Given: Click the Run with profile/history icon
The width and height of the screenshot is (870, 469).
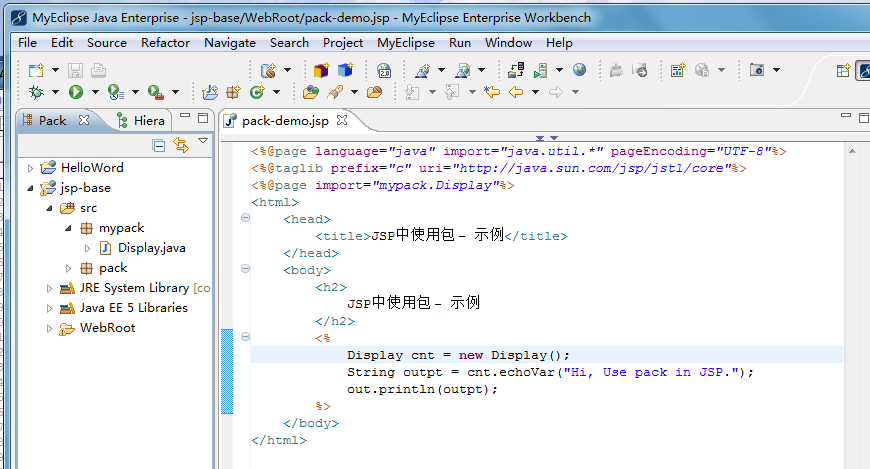Looking at the screenshot, I should [x=115, y=92].
